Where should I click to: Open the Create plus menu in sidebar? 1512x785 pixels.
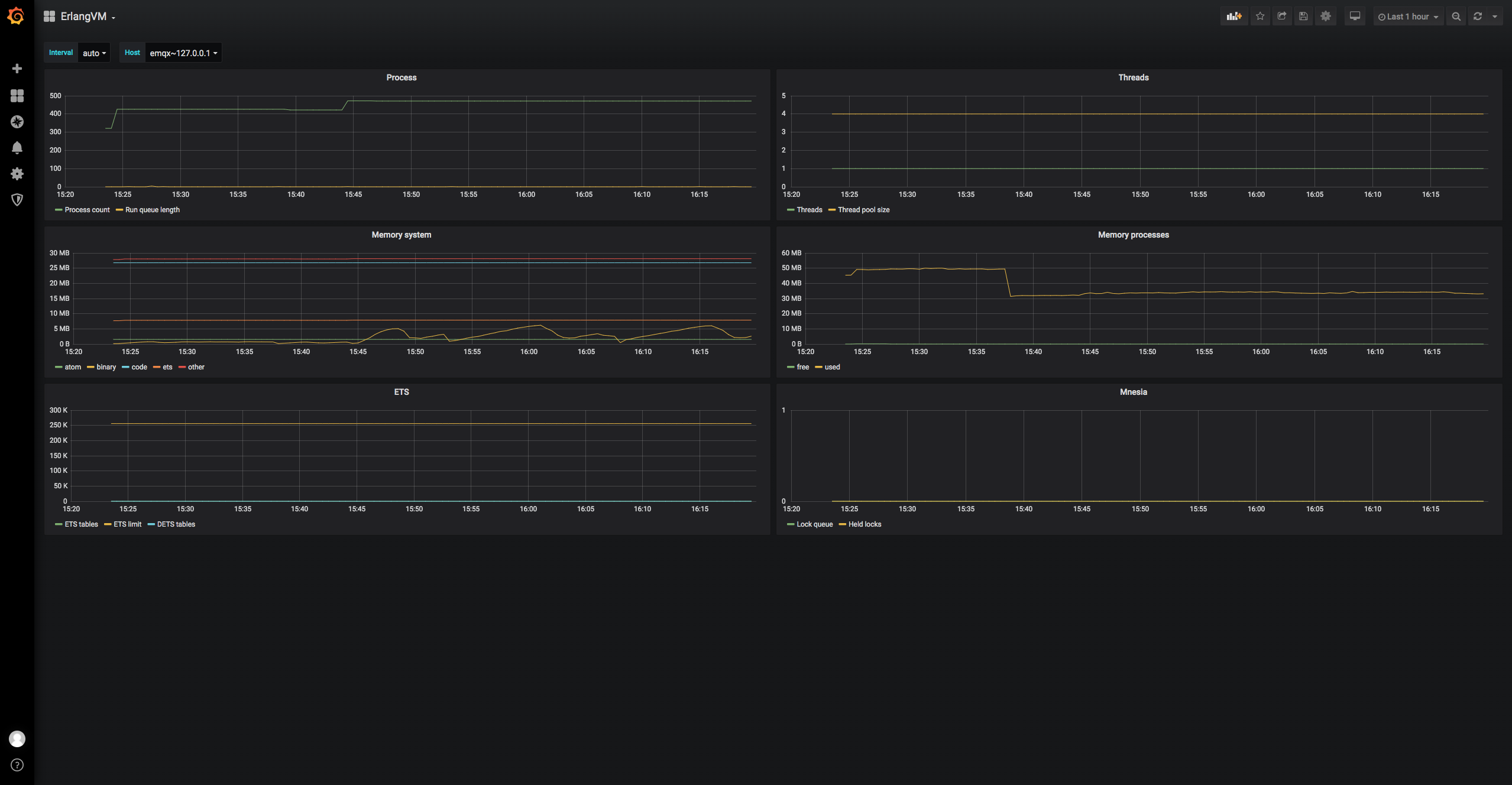pos(17,69)
